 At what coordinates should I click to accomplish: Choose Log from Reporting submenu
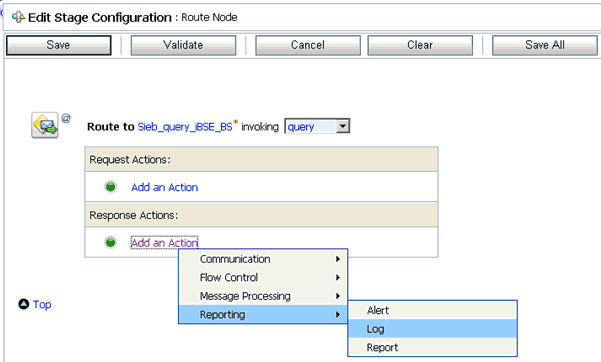432,329
